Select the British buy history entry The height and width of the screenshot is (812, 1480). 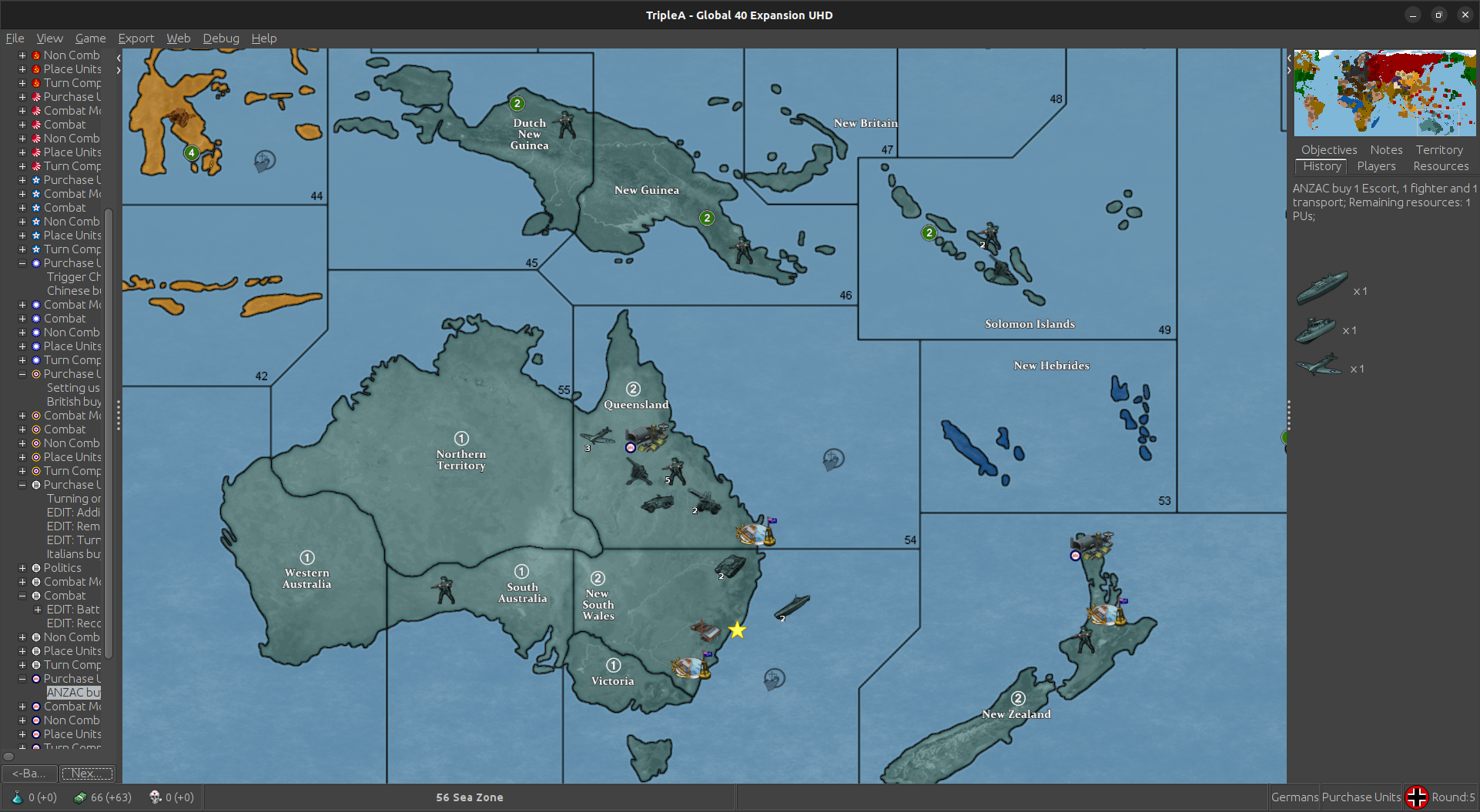[x=73, y=401]
